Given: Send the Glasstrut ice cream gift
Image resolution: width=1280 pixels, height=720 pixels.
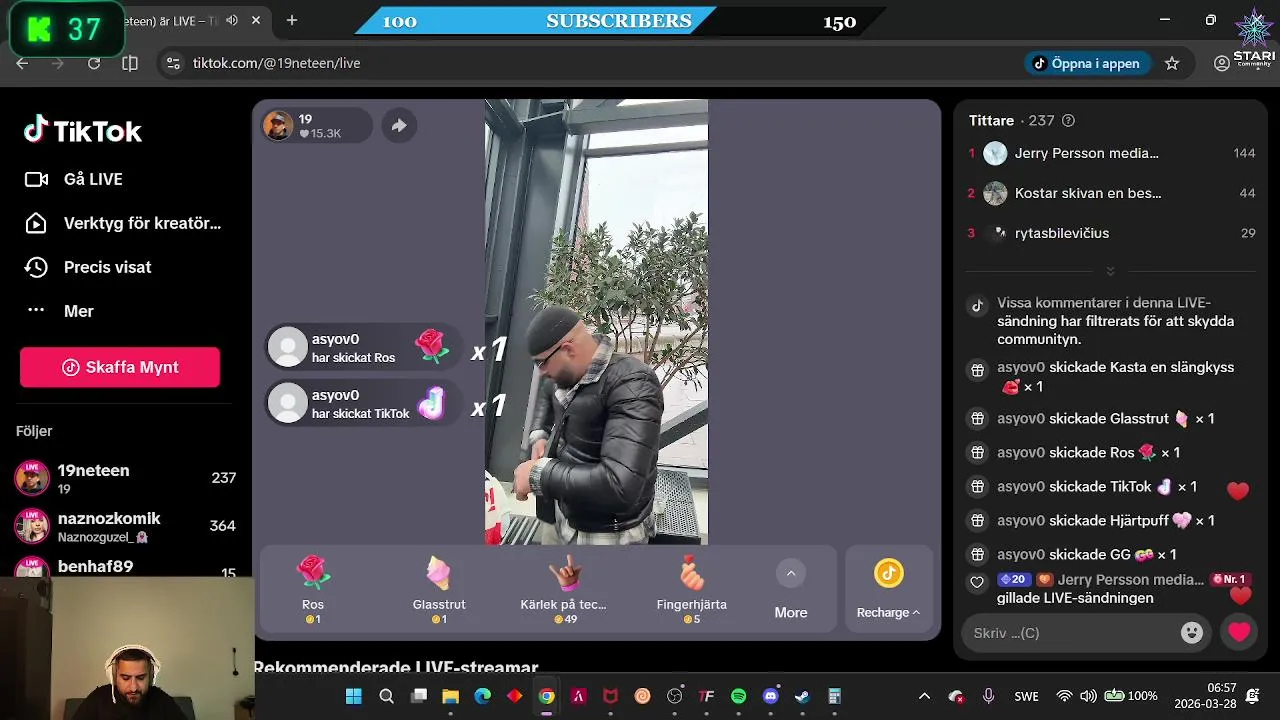Looking at the screenshot, I should [x=439, y=589].
